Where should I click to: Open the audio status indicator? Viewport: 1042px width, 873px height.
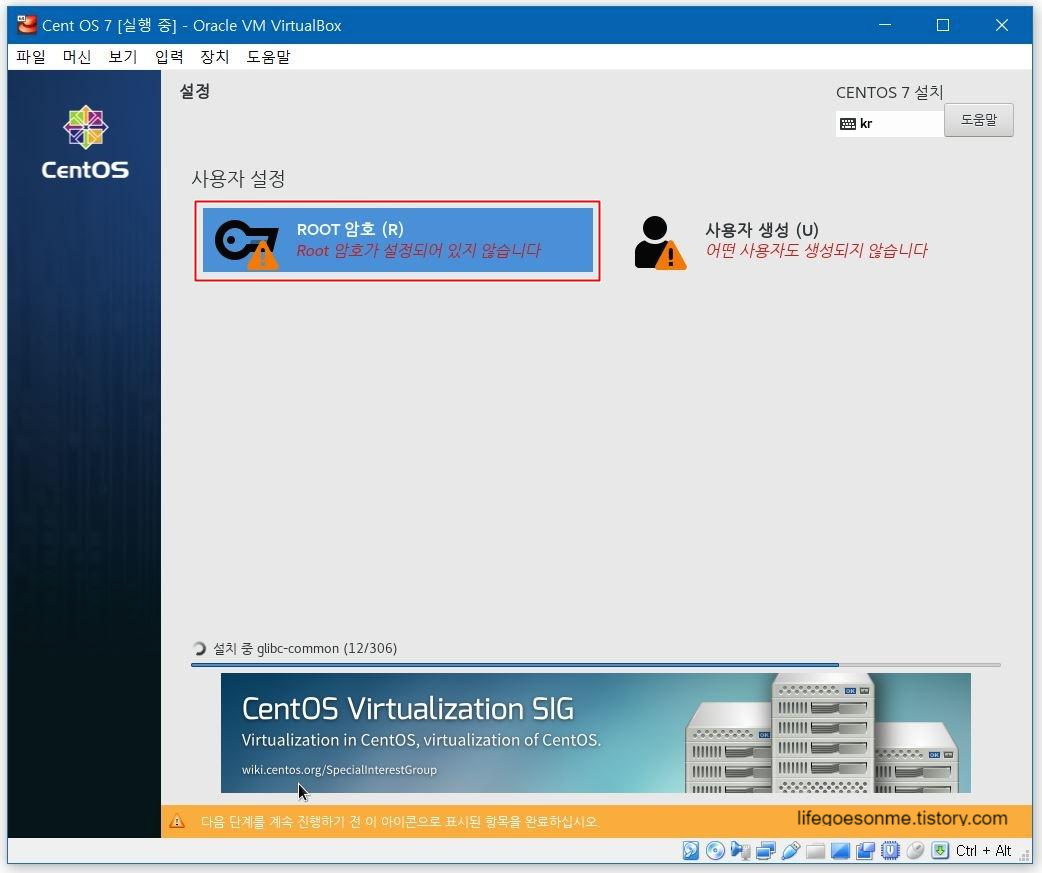(x=740, y=850)
